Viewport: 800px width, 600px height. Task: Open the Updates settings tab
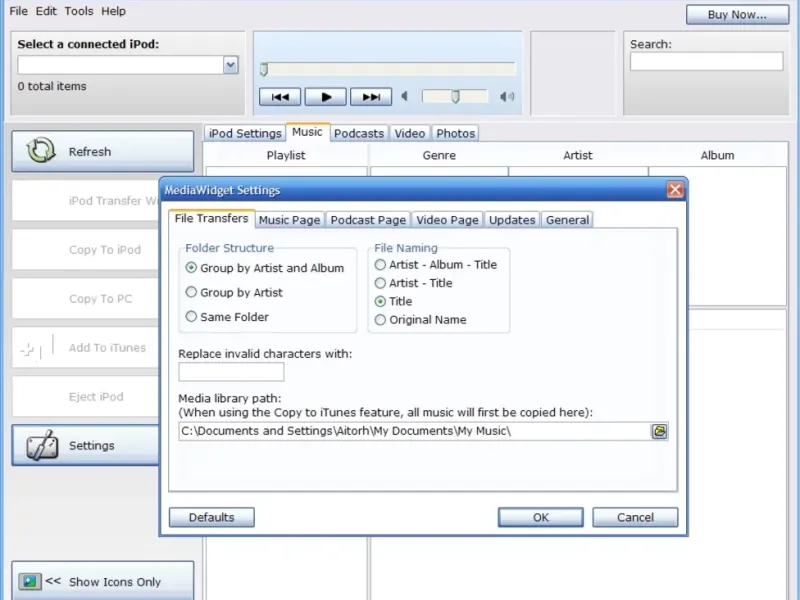click(512, 220)
